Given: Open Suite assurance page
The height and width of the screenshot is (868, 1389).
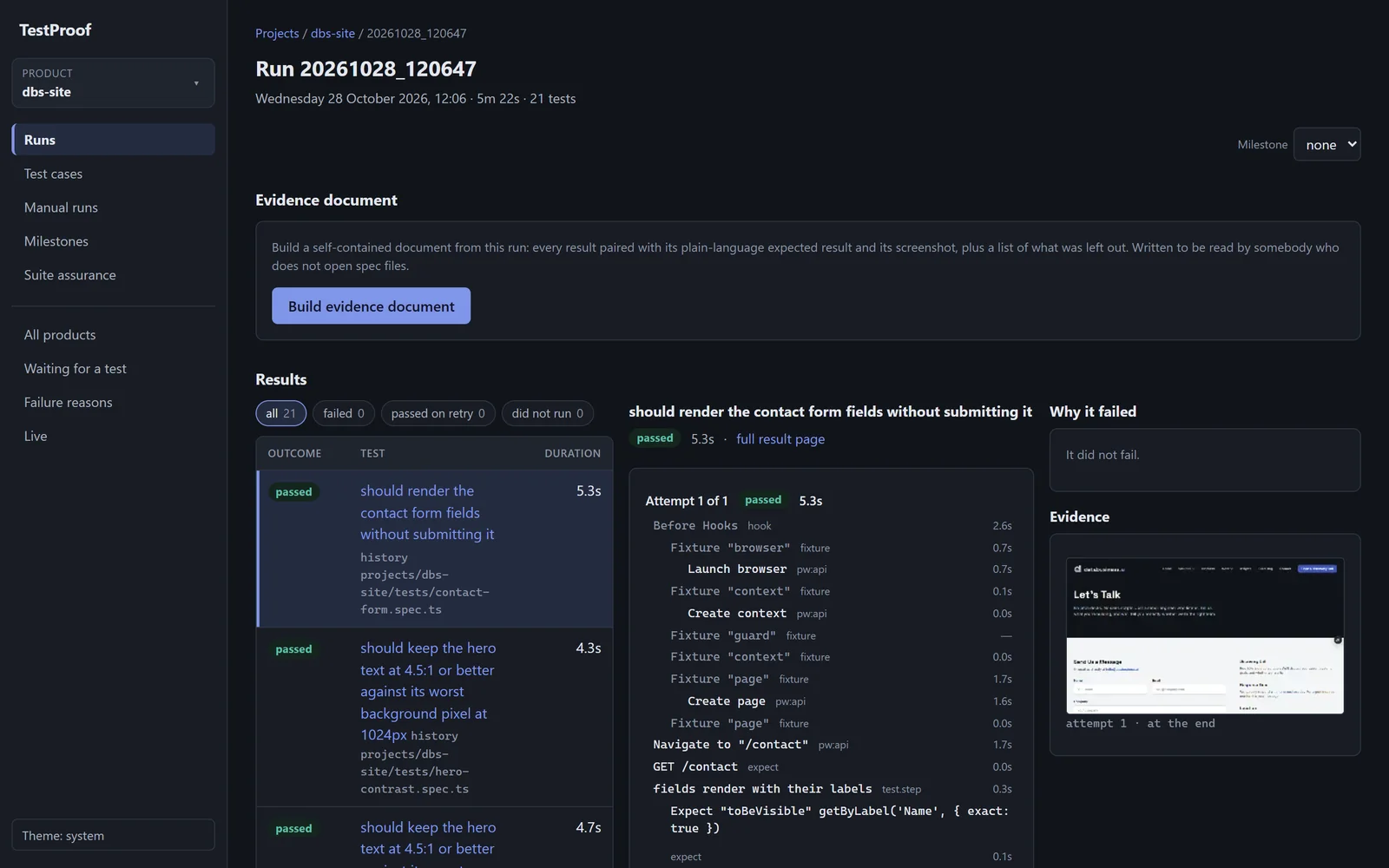Looking at the screenshot, I should click(113, 275).
